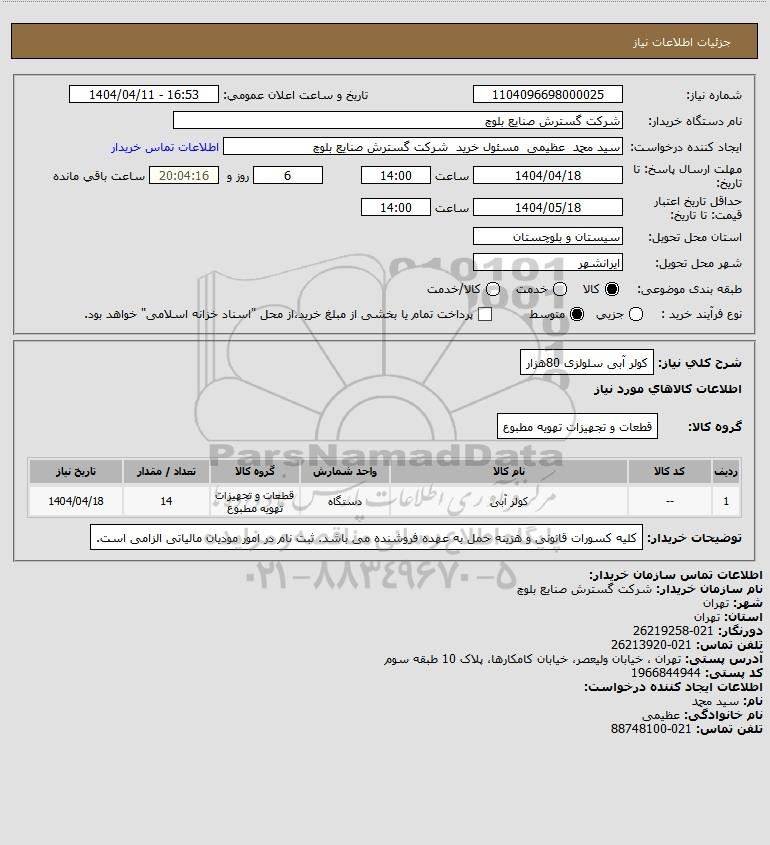Image resolution: width=770 pixels, height=845 pixels.
Task: Click the creator phone number 88748100-021
Action: [651, 729]
